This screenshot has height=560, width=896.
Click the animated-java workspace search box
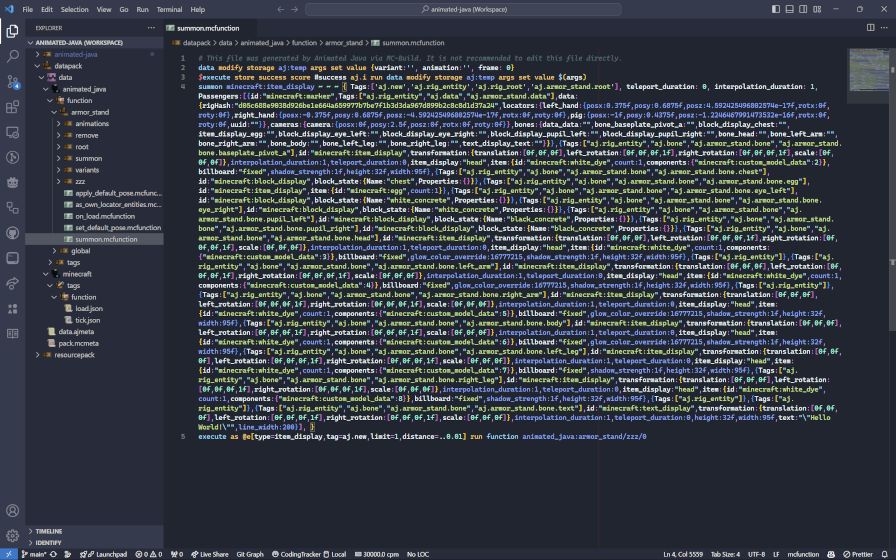464,9
